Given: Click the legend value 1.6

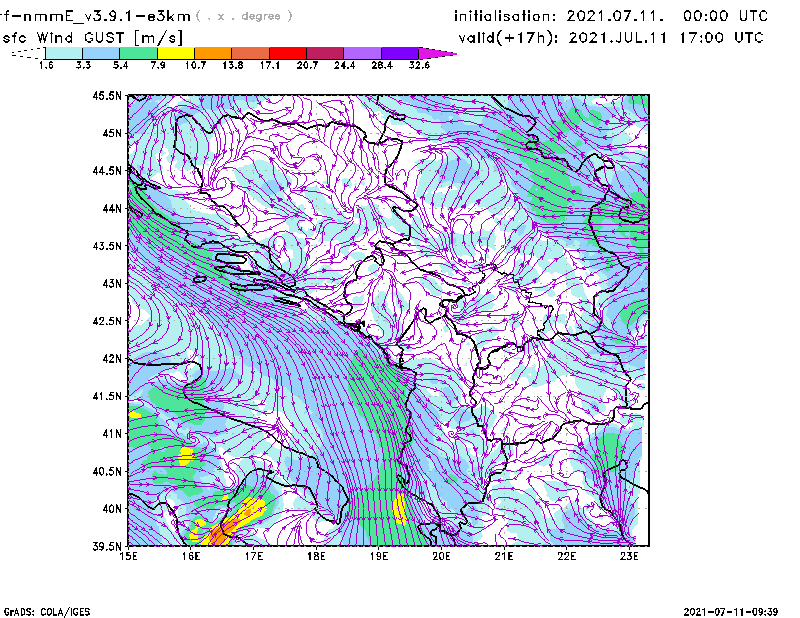Looking at the screenshot, I should click(x=46, y=65).
